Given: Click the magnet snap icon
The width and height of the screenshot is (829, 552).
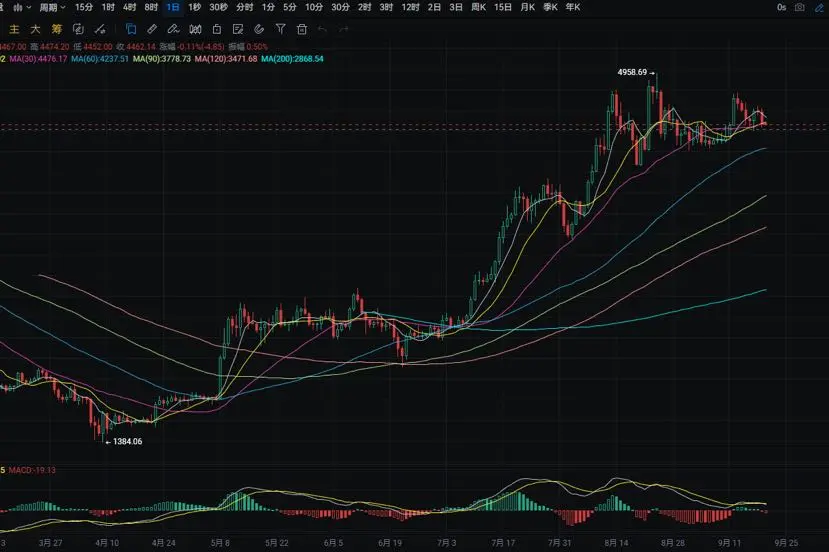Looking at the screenshot, I should pos(259,30).
